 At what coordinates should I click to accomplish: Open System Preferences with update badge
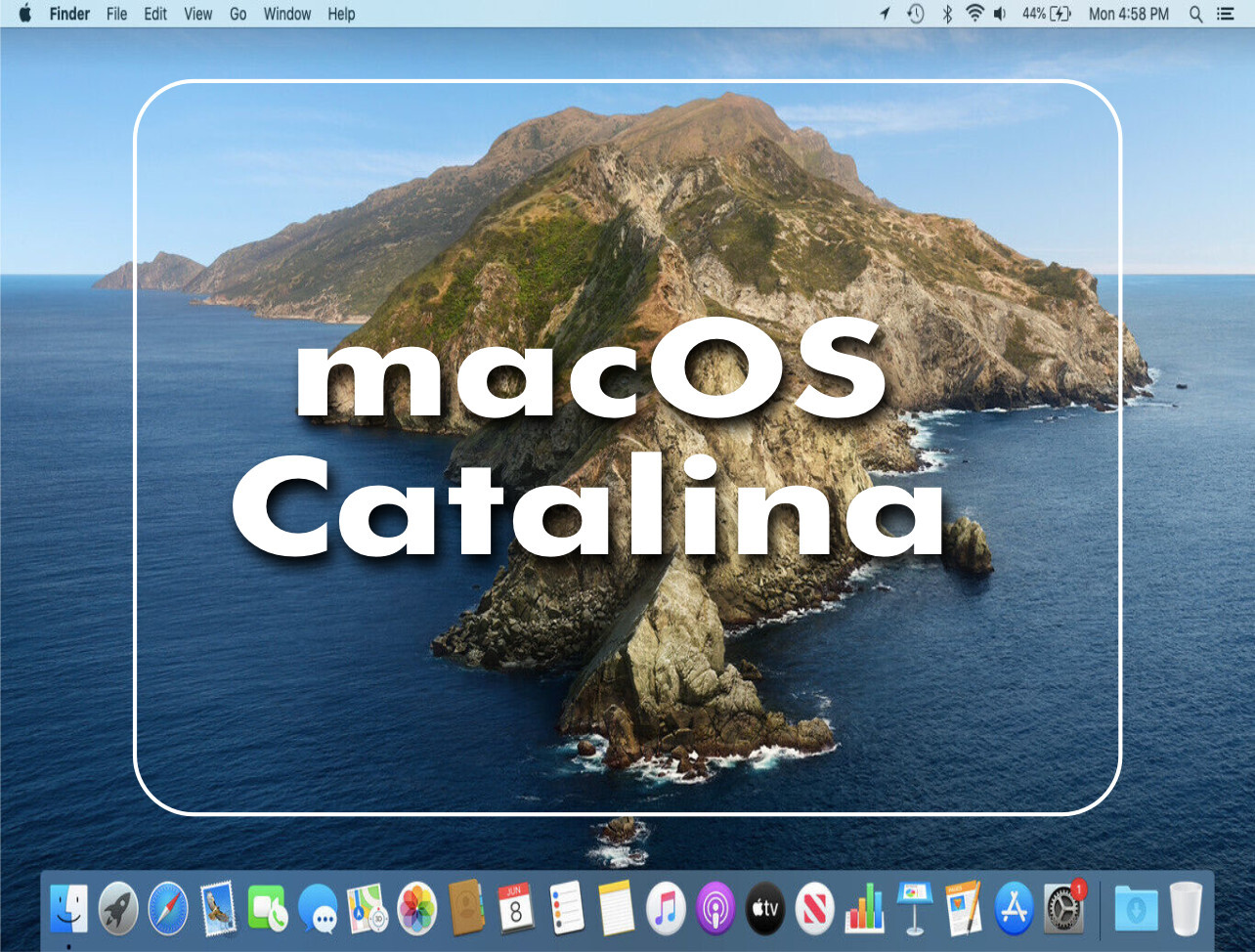point(1064,909)
